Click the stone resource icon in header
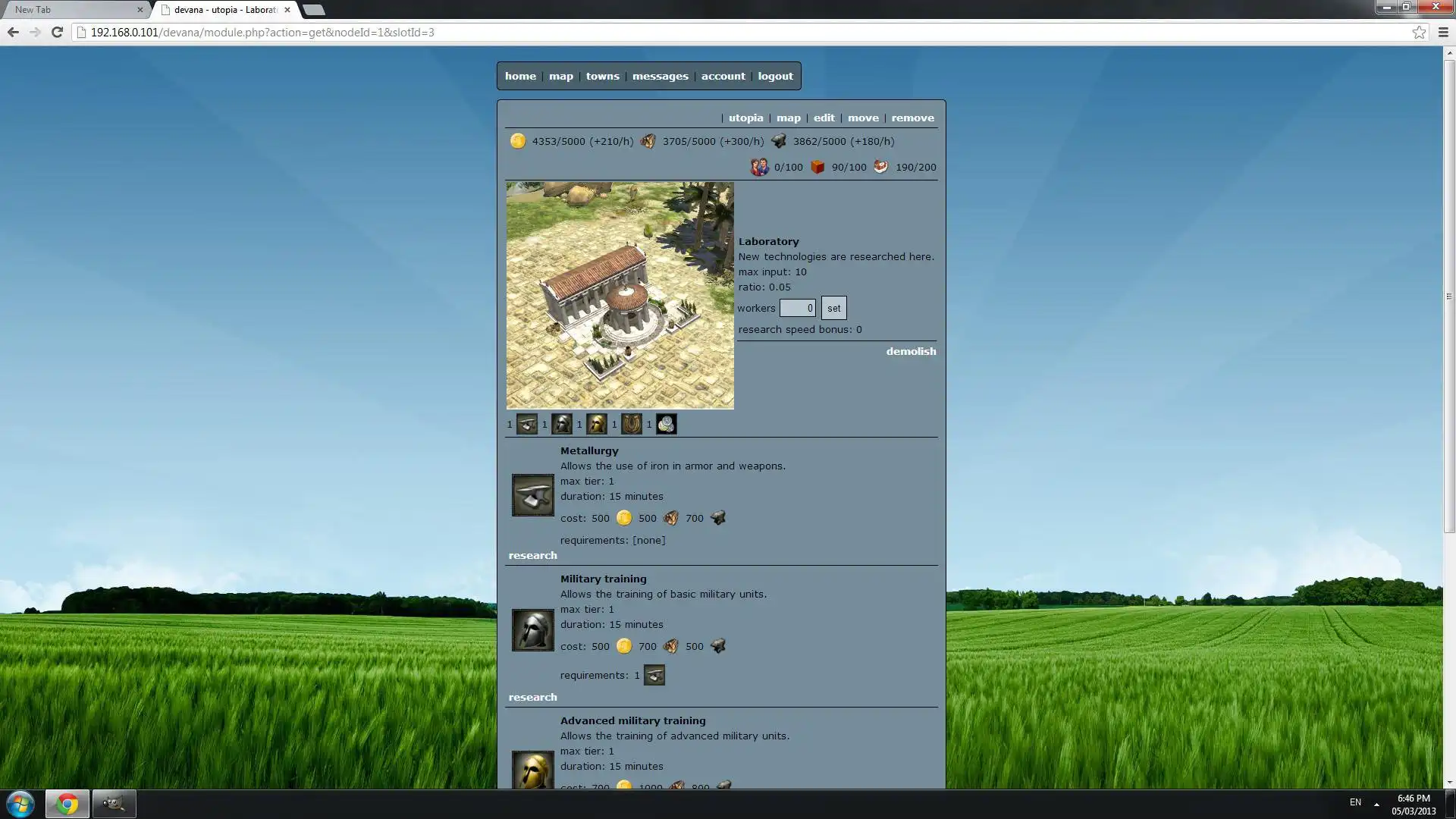1456x819 pixels. pyautogui.click(x=779, y=141)
